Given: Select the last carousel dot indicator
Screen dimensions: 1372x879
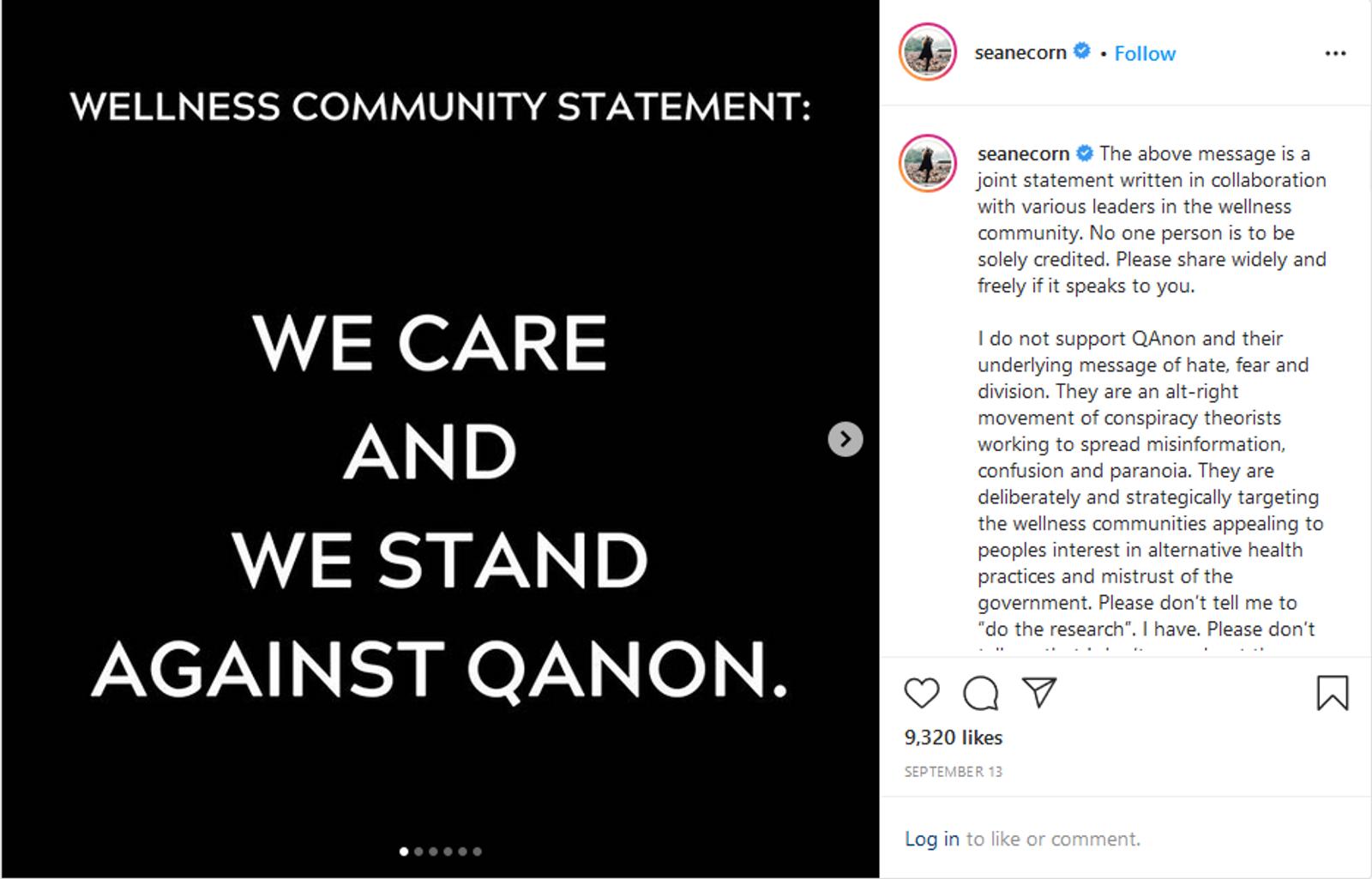Looking at the screenshot, I should point(477,852).
